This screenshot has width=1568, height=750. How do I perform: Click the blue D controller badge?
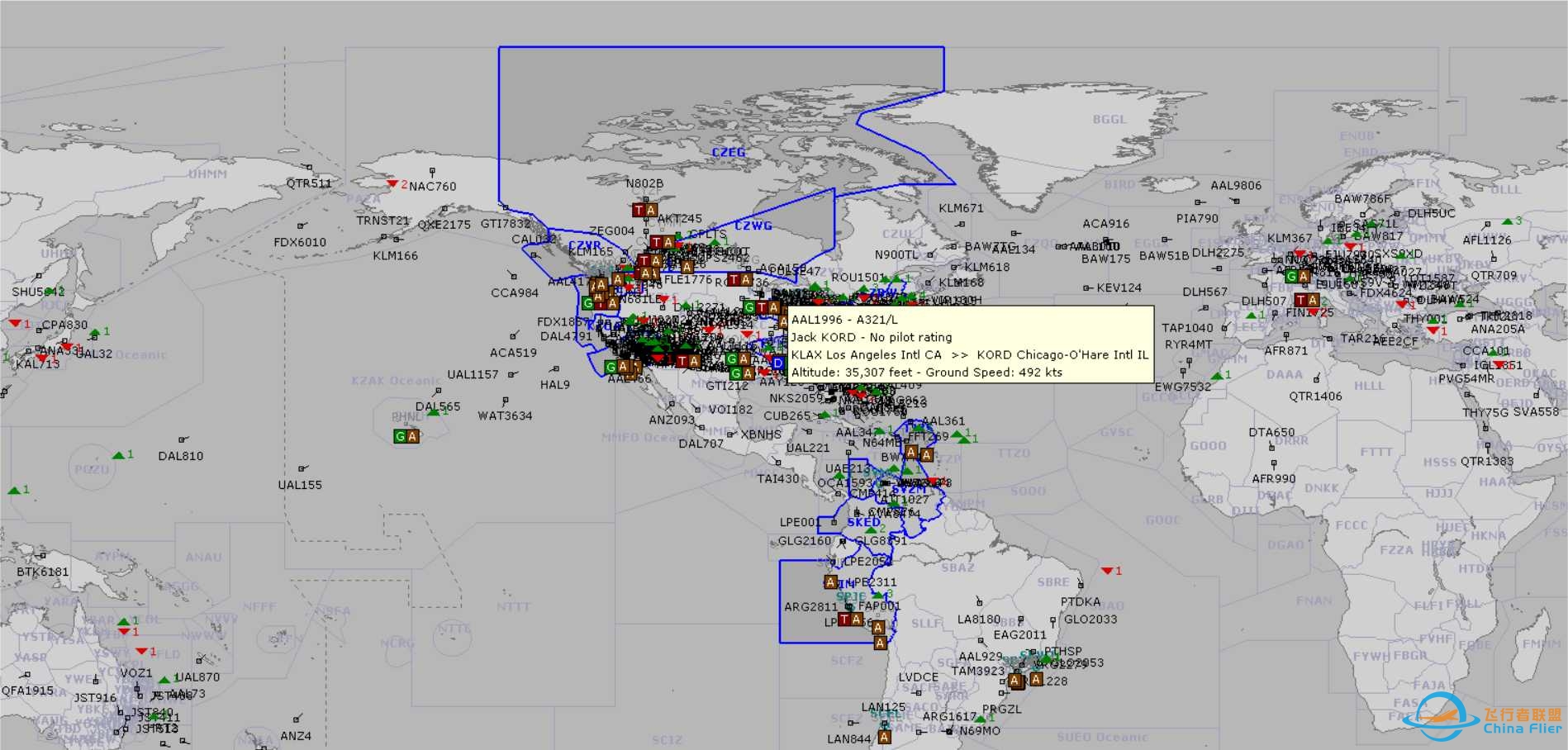point(777,363)
